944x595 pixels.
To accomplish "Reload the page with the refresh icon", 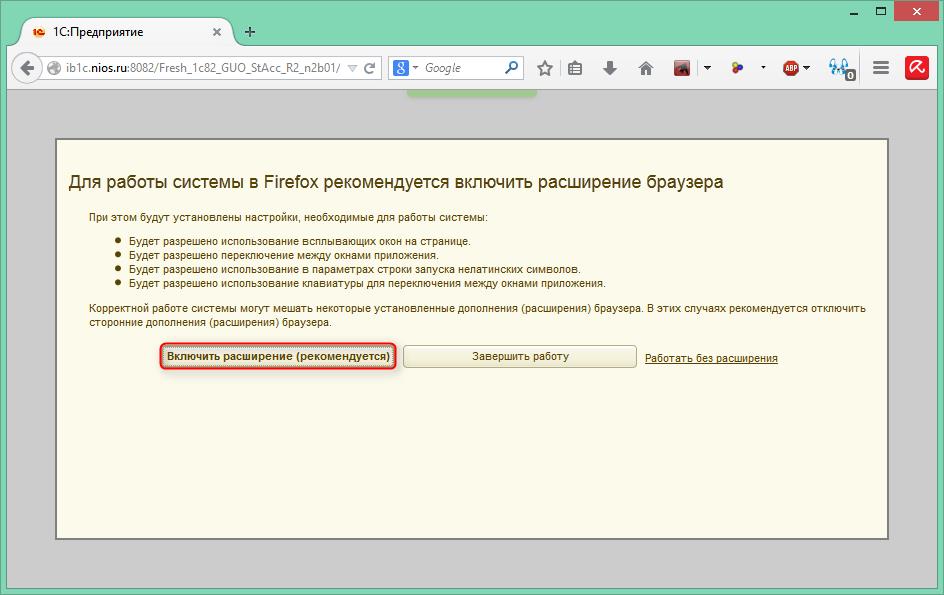I will click(x=370, y=68).
